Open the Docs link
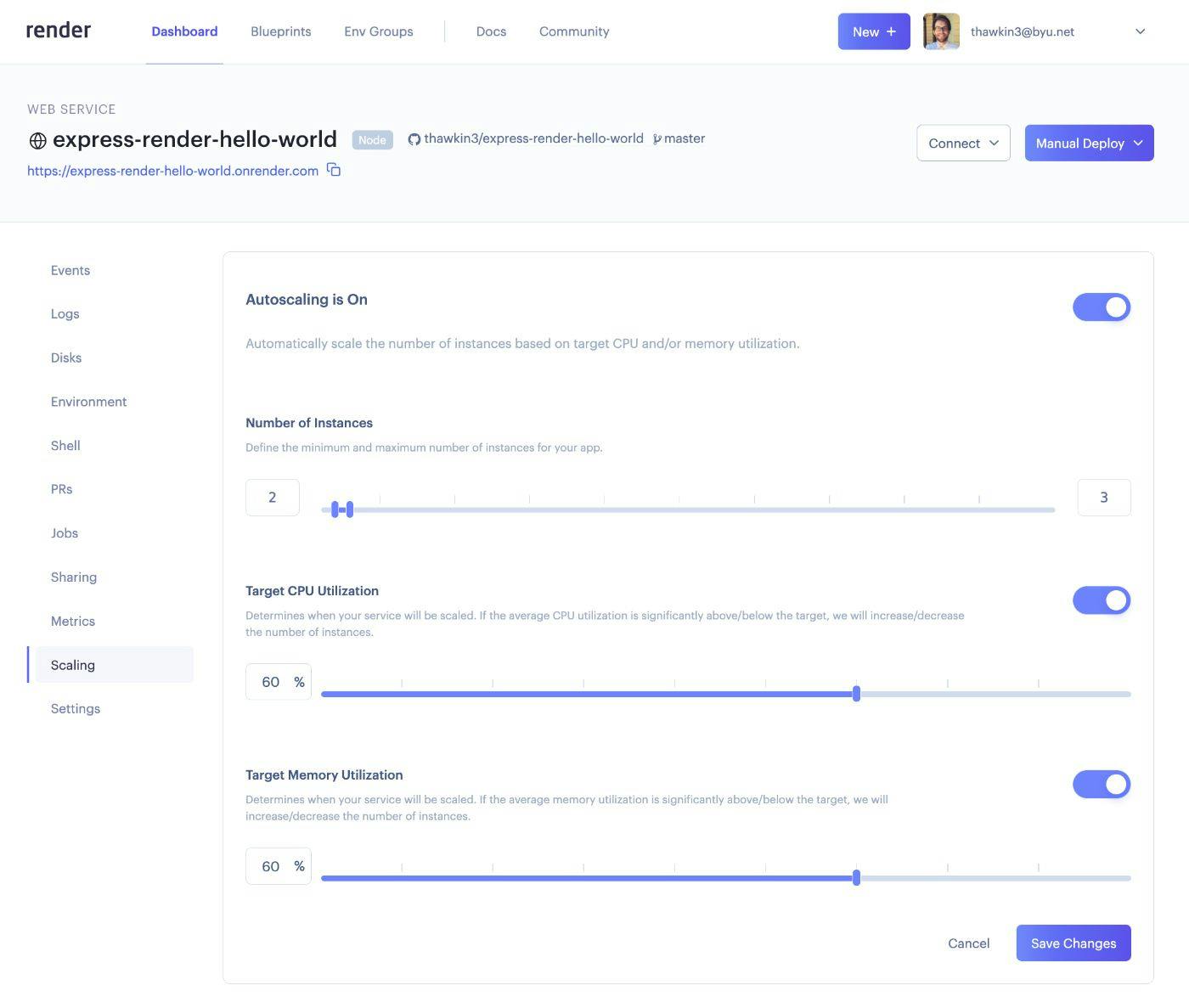The width and height of the screenshot is (1189, 1008). point(491,31)
